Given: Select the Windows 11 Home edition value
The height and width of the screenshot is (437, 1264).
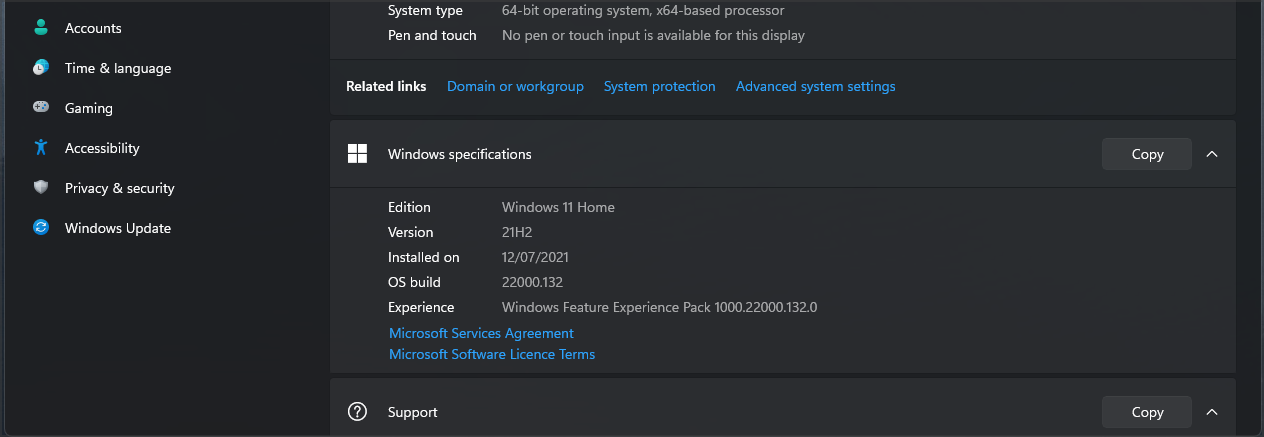Looking at the screenshot, I should pyautogui.click(x=558, y=207).
